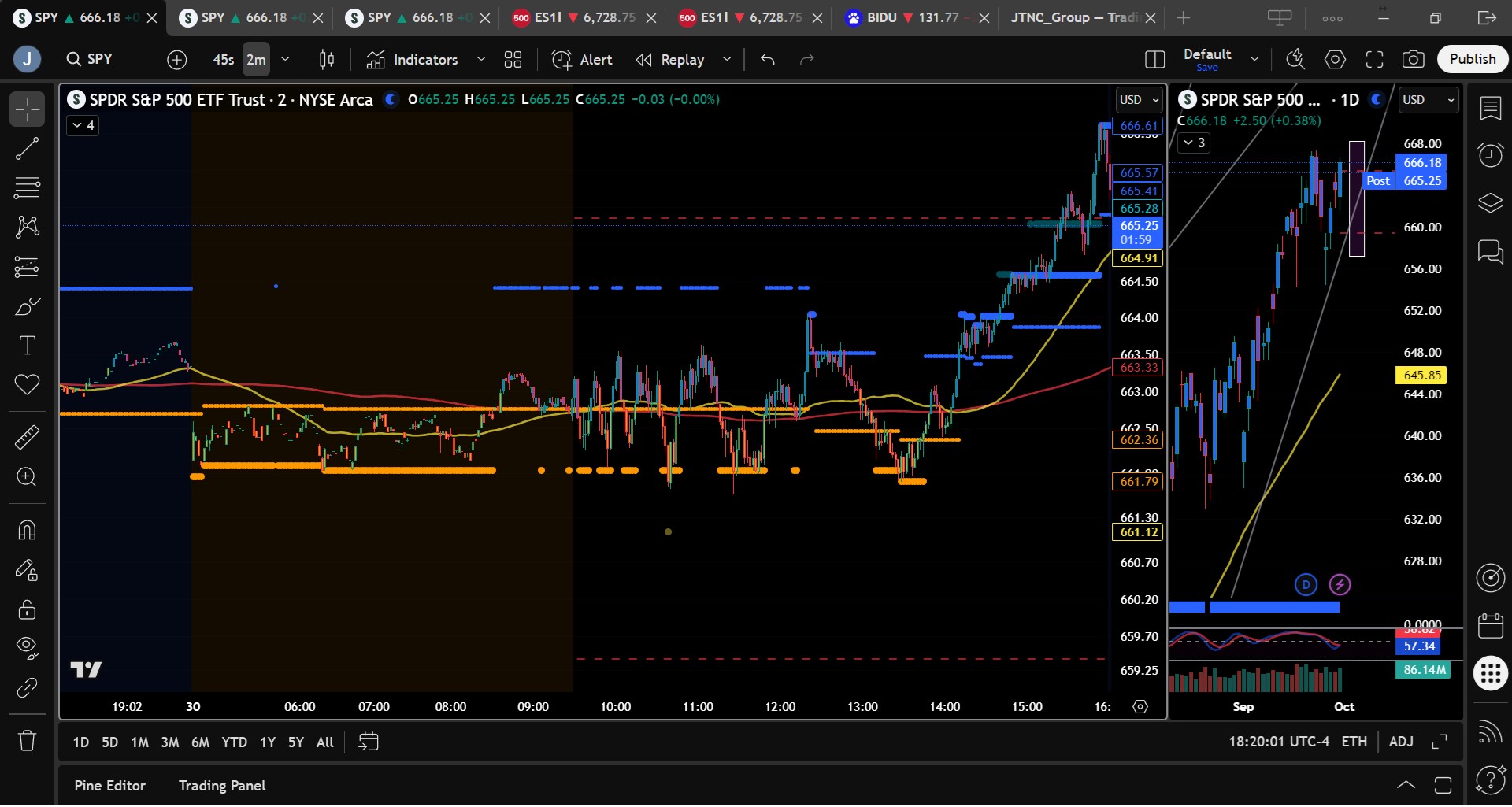1512x807 pixels.
Task: Open the timezone menu at 18:20:01 UTC-4
Action: [1279, 742]
